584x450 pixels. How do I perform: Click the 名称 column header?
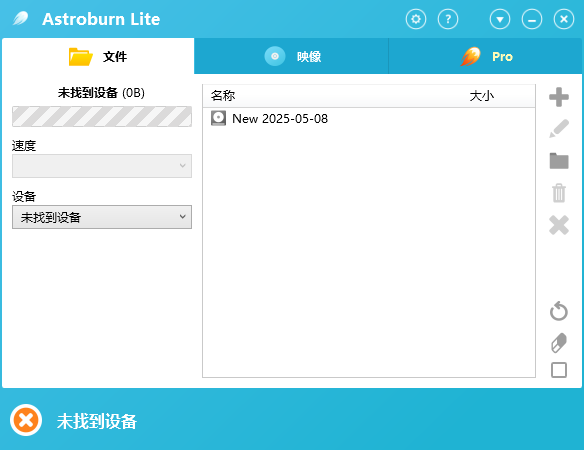223,96
